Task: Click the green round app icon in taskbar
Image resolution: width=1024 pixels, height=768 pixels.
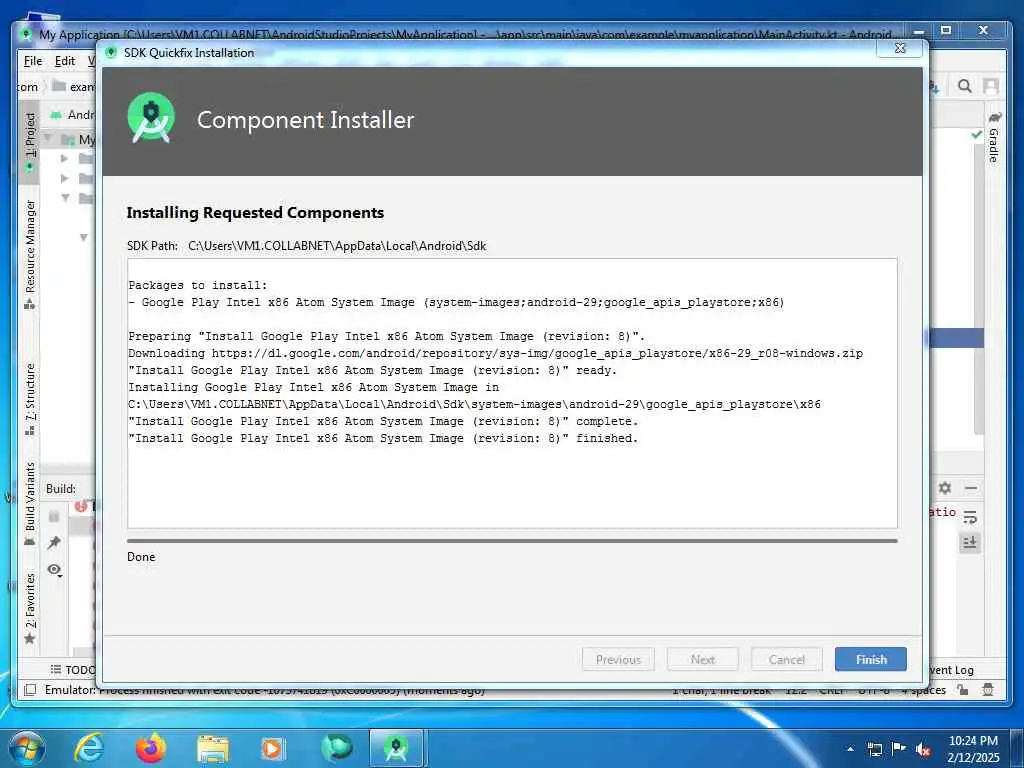Action: pos(336,748)
